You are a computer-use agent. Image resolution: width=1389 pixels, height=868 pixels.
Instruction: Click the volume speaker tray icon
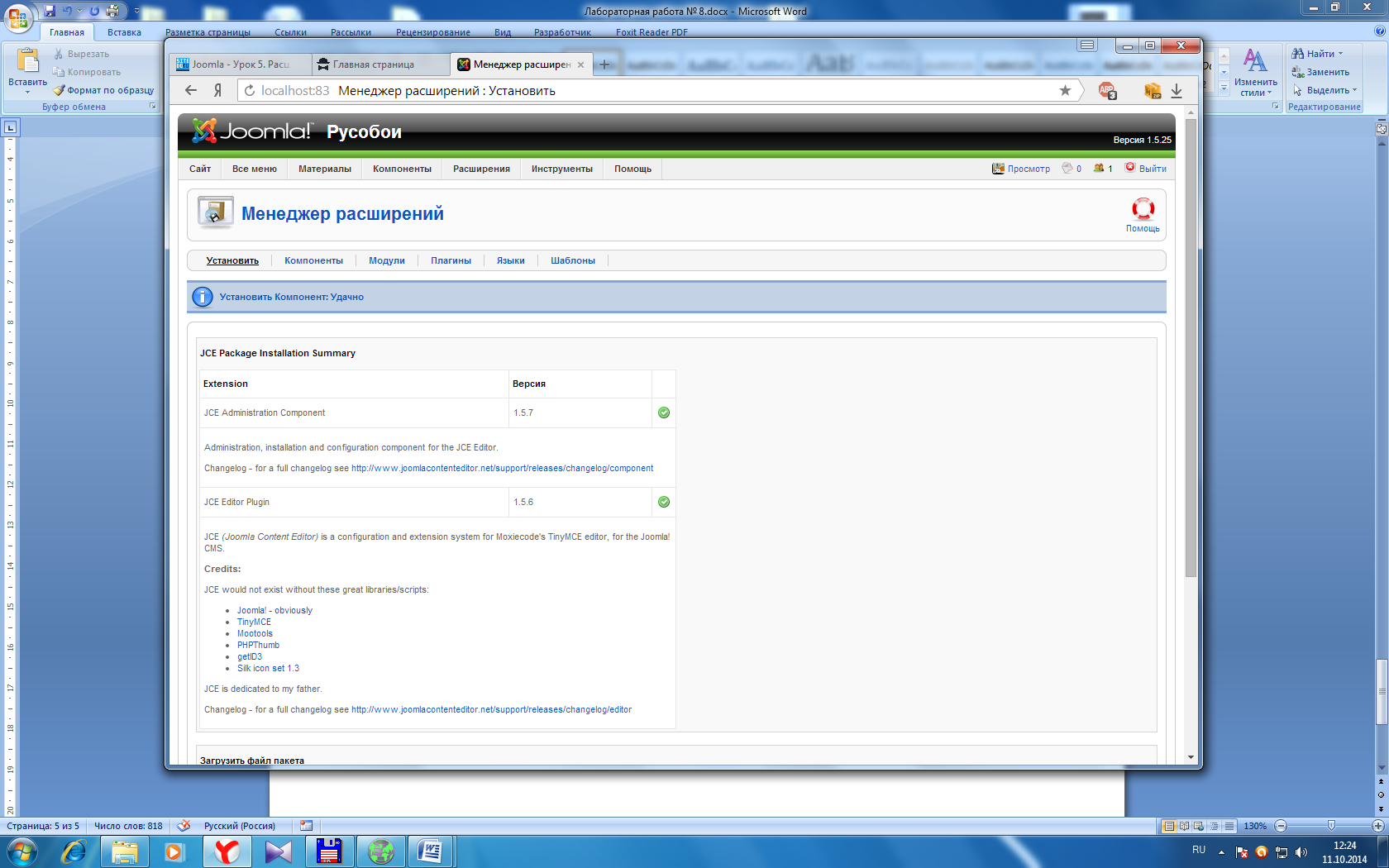click(1301, 851)
